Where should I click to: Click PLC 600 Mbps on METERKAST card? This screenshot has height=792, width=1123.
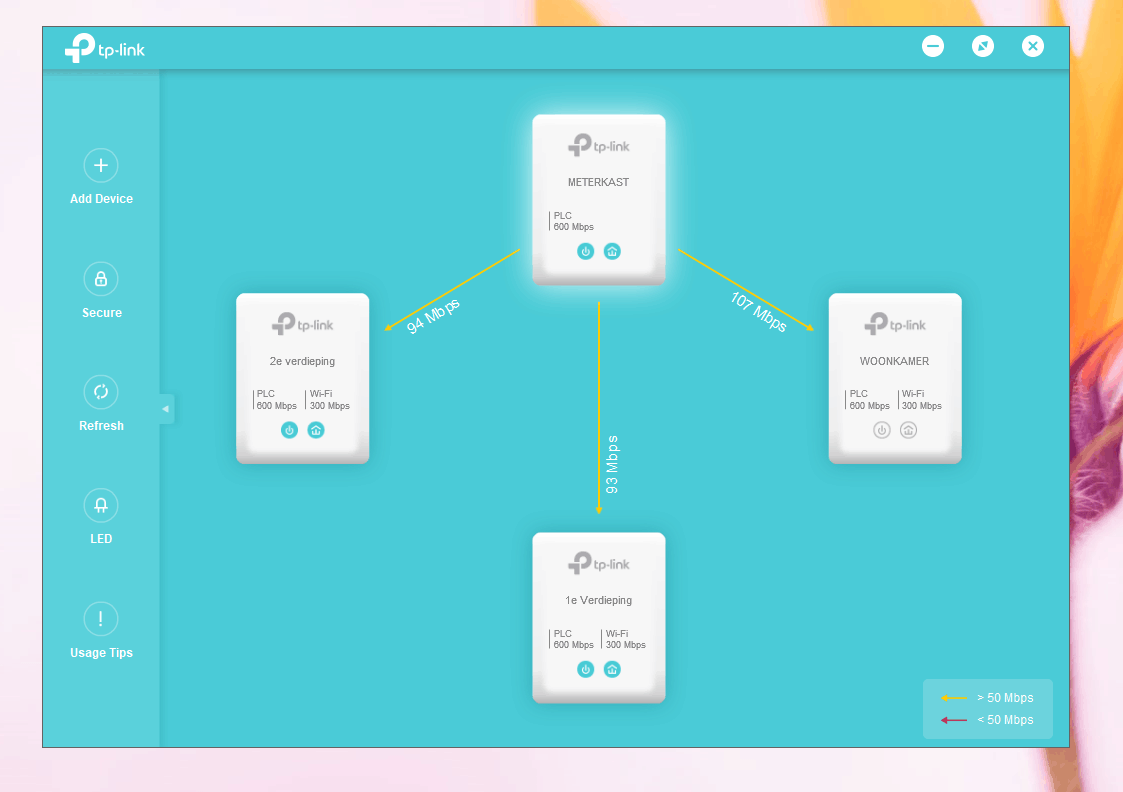pyautogui.click(x=572, y=221)
